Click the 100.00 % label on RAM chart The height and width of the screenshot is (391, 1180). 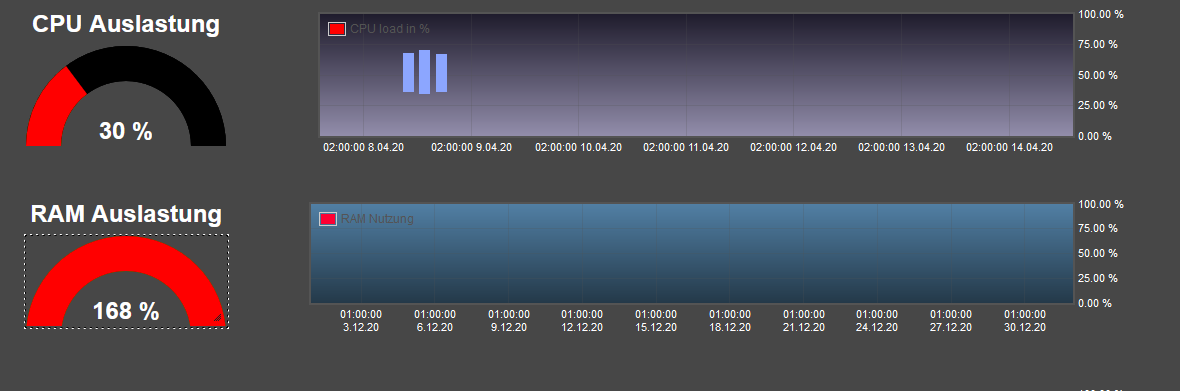pos(1101,204)
